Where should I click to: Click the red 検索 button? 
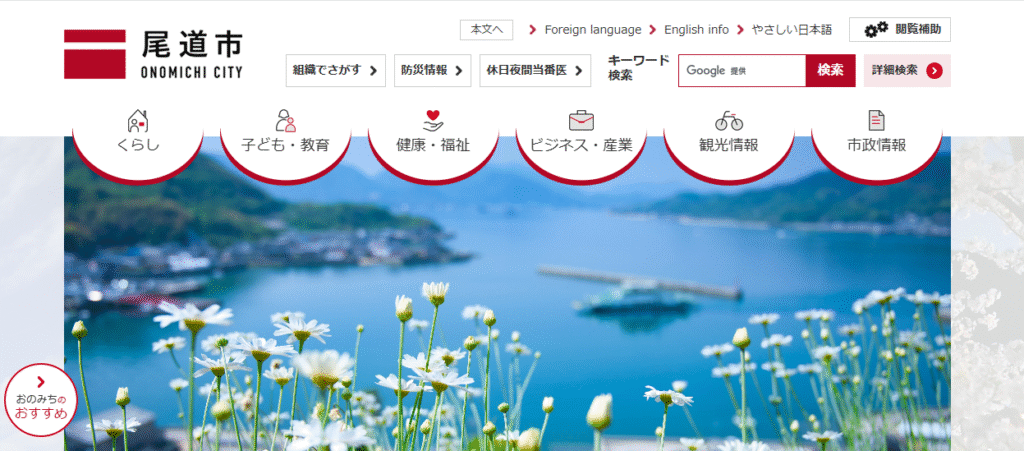click(x=830, y=70)
